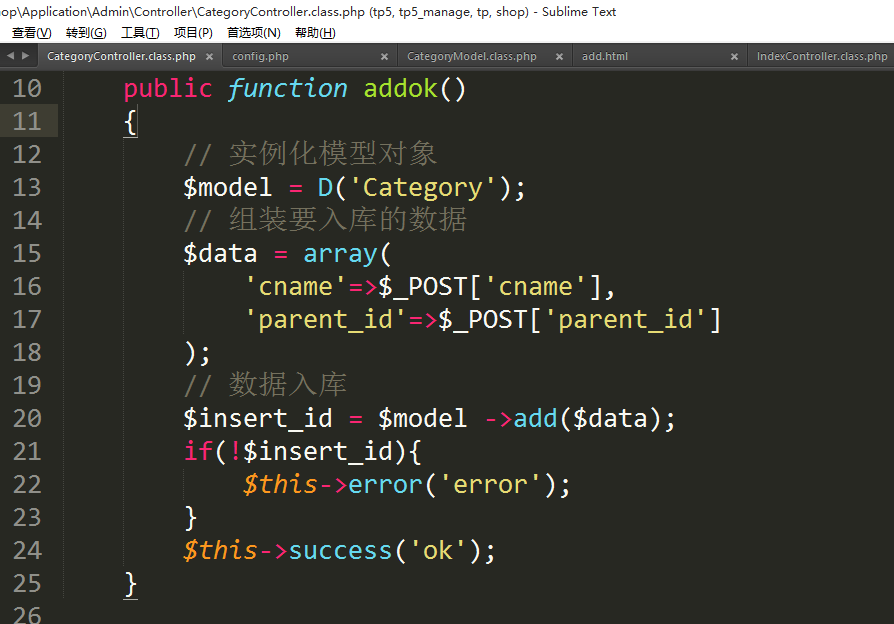
Task: Close the CategoryController.class.php tab
Action: pyautogui.click(x=210, y=57)
